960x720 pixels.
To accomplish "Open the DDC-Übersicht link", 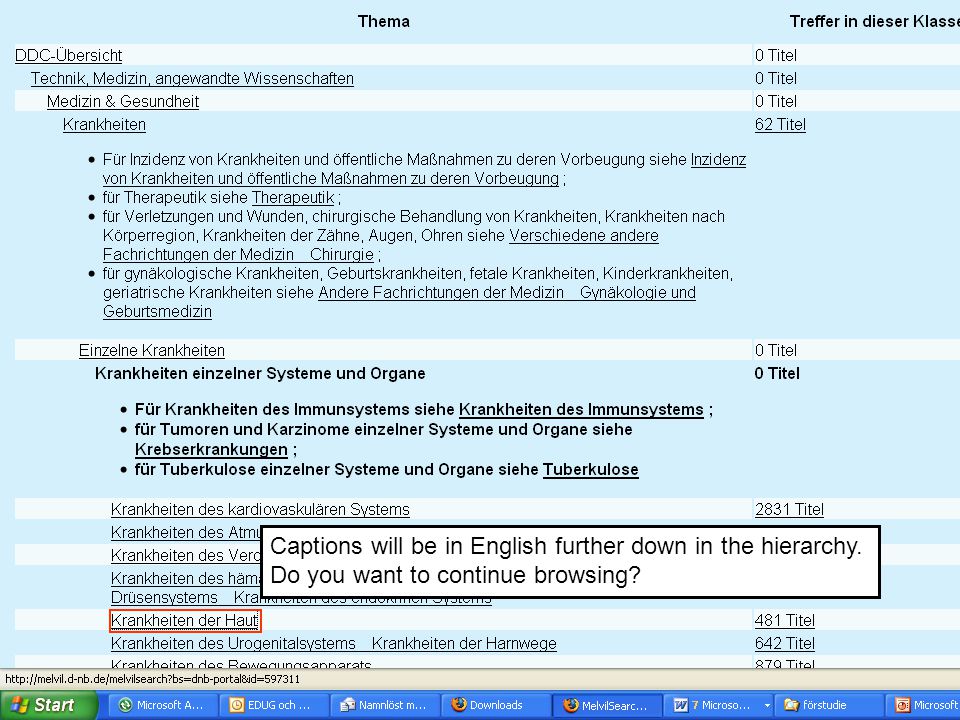I will coord(69,55).
